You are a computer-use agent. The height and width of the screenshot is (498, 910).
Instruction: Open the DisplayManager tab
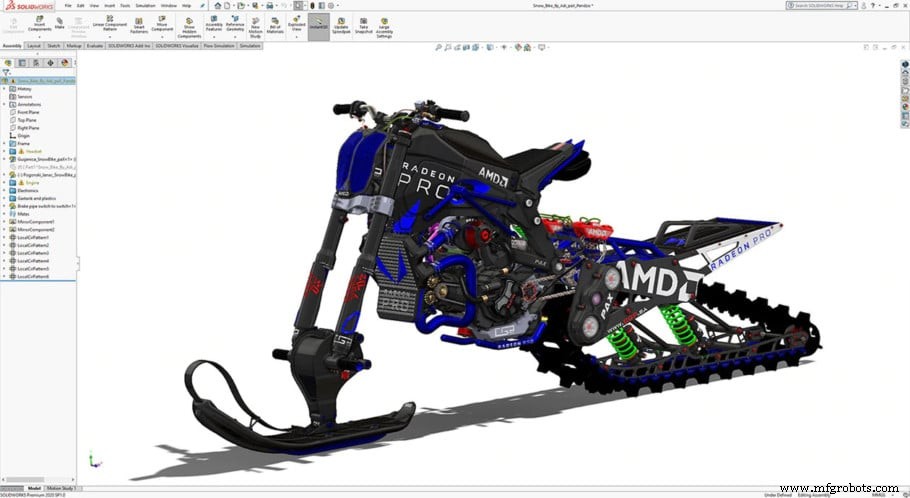pos(64,63)
